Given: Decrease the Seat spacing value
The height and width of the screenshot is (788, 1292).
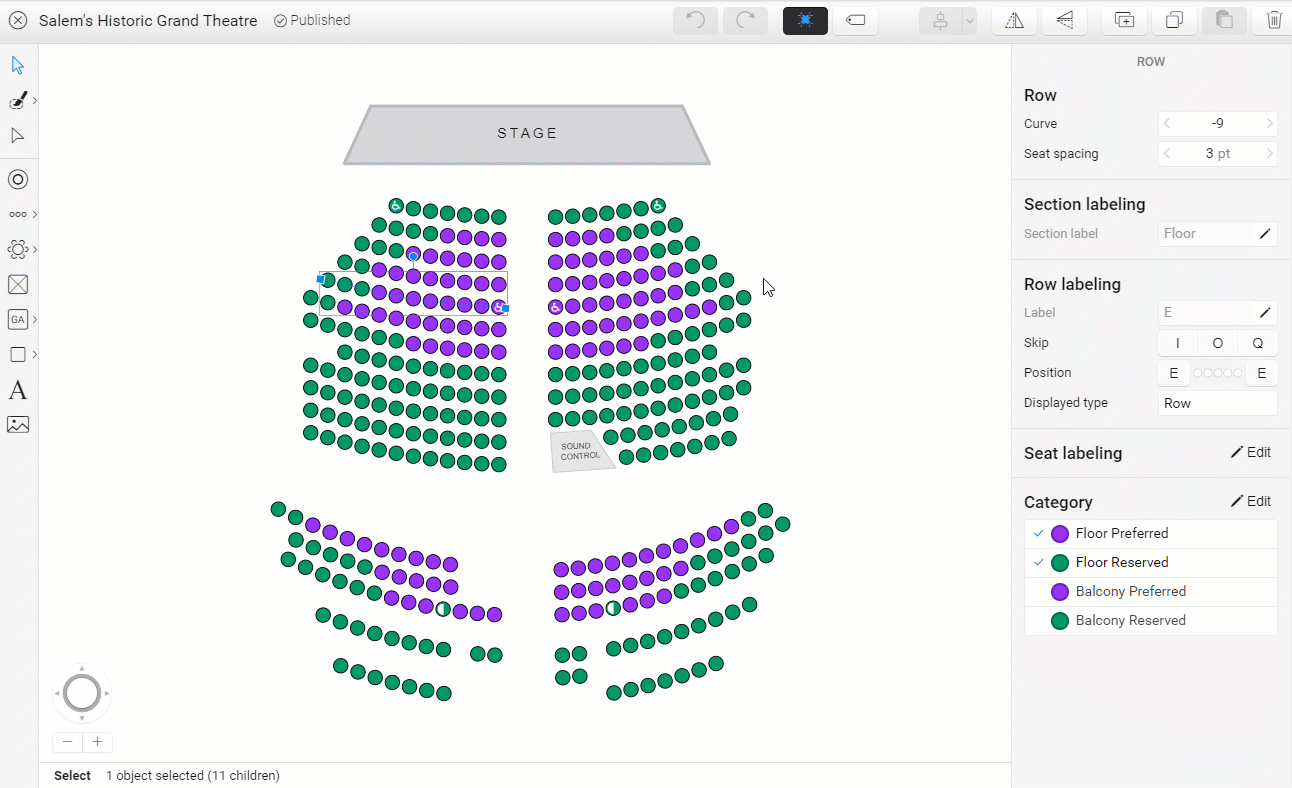Looking at the screenshot, I should point(1166,154).
